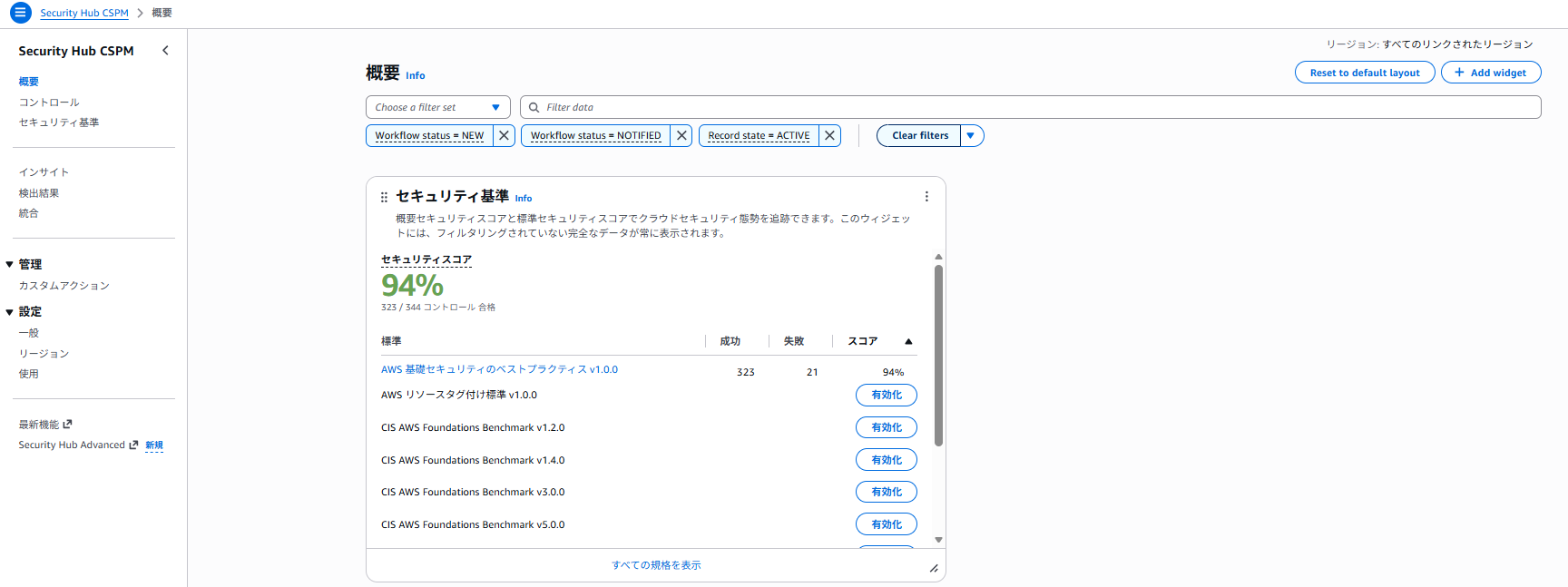Click すべての規格を表示 link
Screen dimensions: 1568x587
[656, 565]
